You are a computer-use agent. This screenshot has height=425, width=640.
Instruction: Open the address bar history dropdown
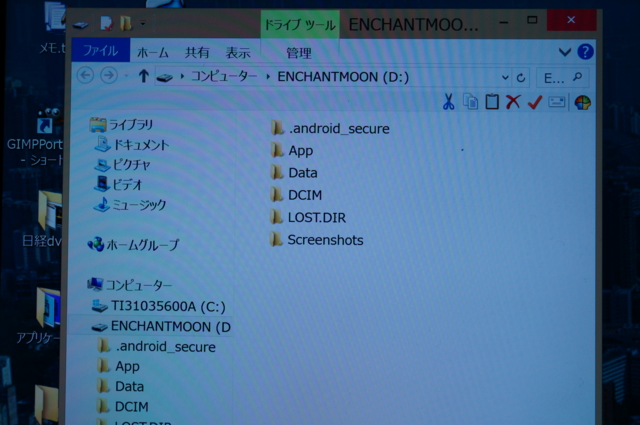(505, 78)
